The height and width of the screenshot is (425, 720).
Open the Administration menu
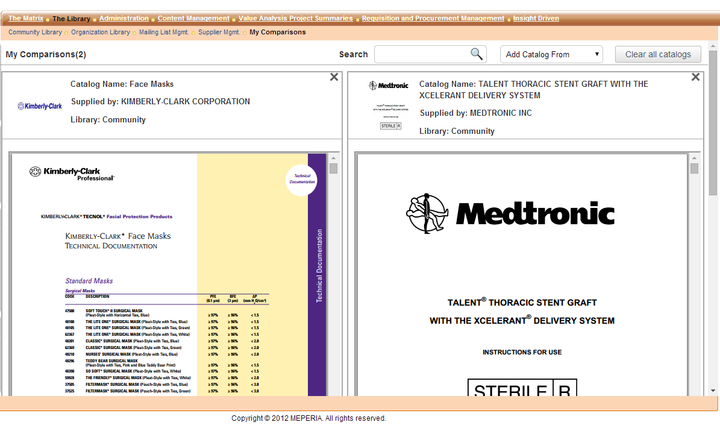(124, 18)
